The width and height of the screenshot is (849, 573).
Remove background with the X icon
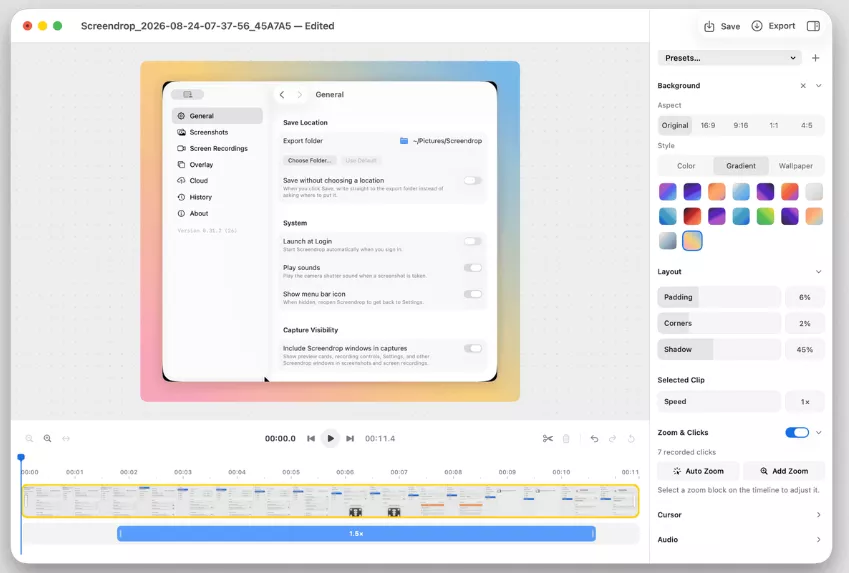[x=803, y=86]
